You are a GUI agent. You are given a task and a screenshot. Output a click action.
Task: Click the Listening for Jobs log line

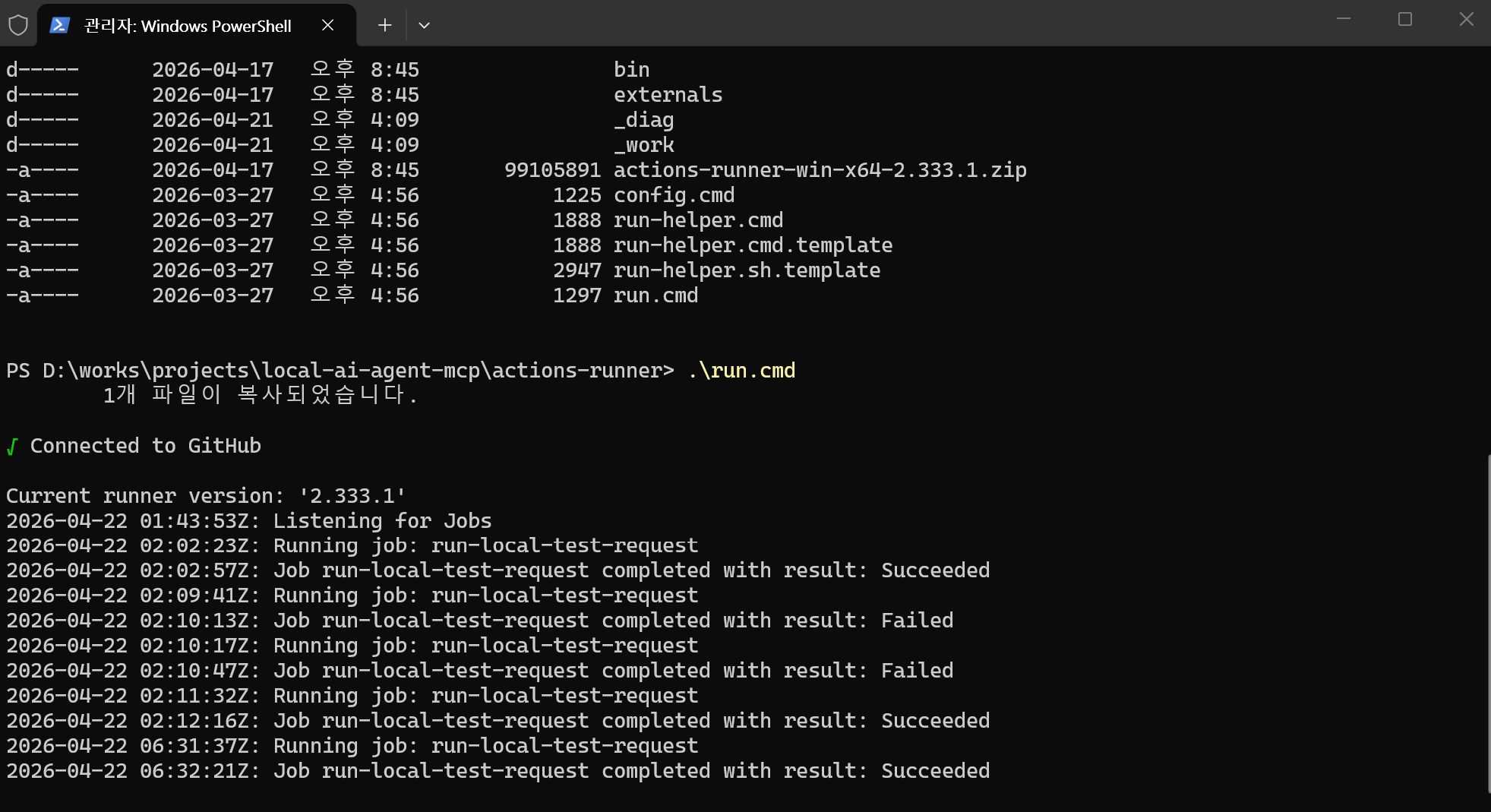point(382,521)
